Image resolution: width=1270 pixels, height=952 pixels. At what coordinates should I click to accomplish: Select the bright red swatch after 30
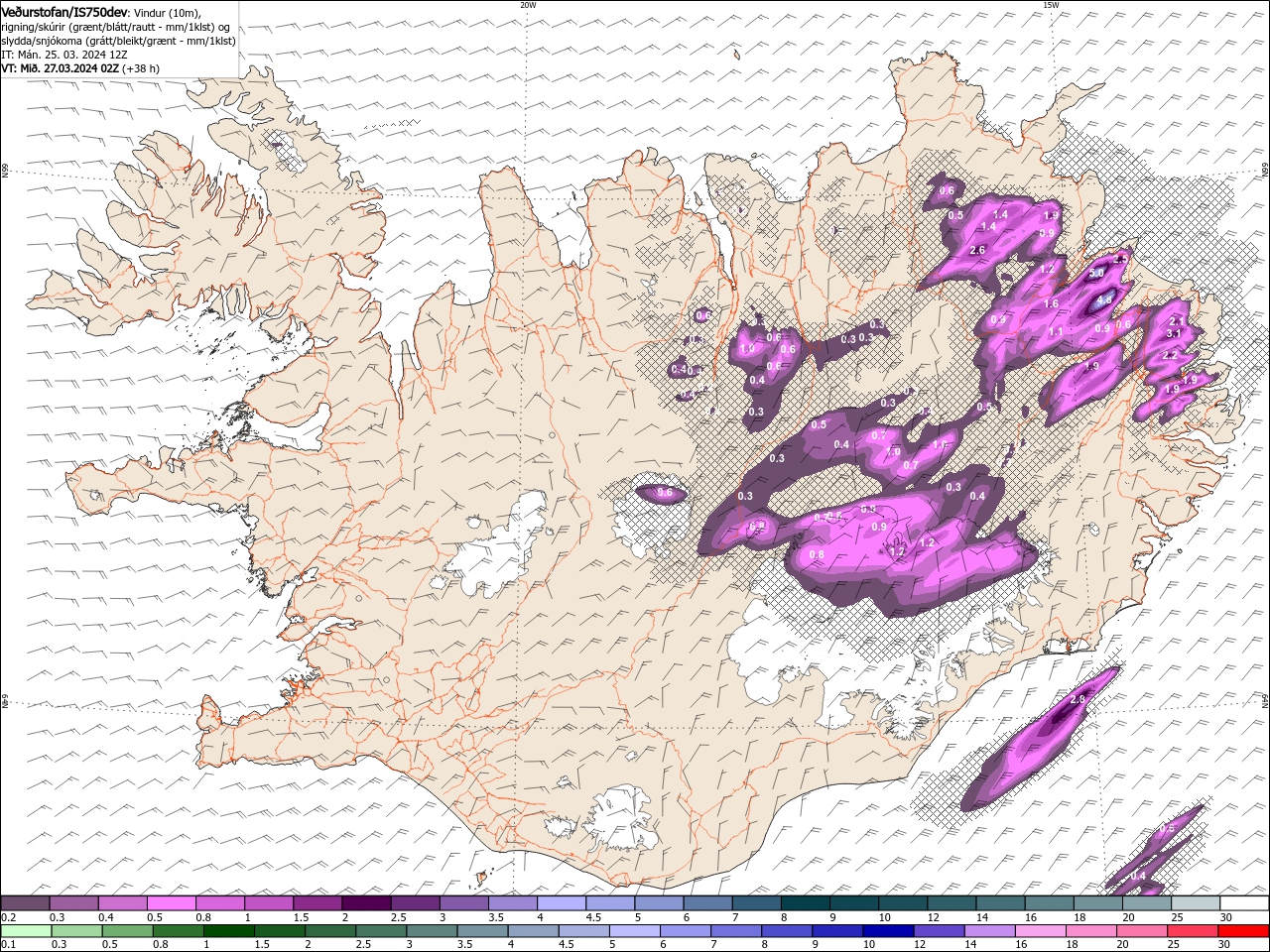click(x=1243, y=931)
